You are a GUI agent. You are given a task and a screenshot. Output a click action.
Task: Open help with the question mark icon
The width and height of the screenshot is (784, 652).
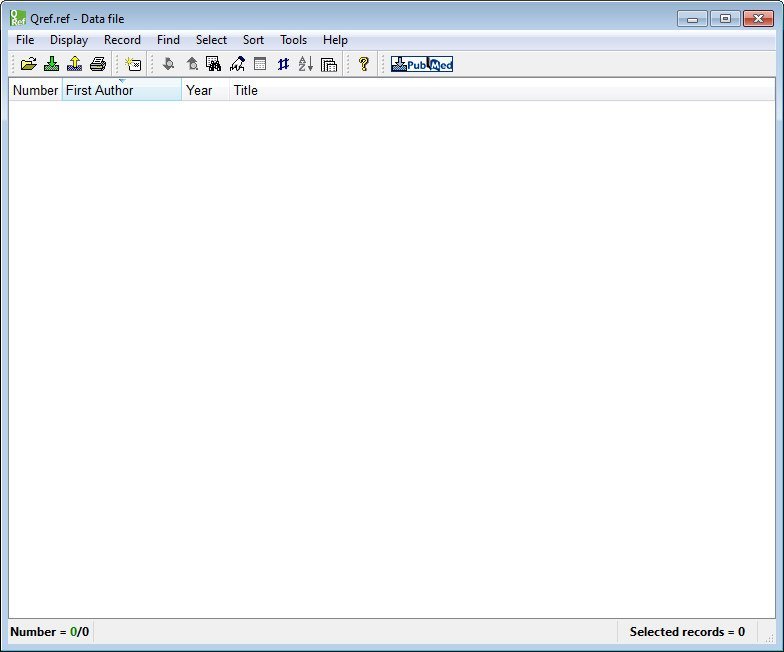tap(364, 64)
